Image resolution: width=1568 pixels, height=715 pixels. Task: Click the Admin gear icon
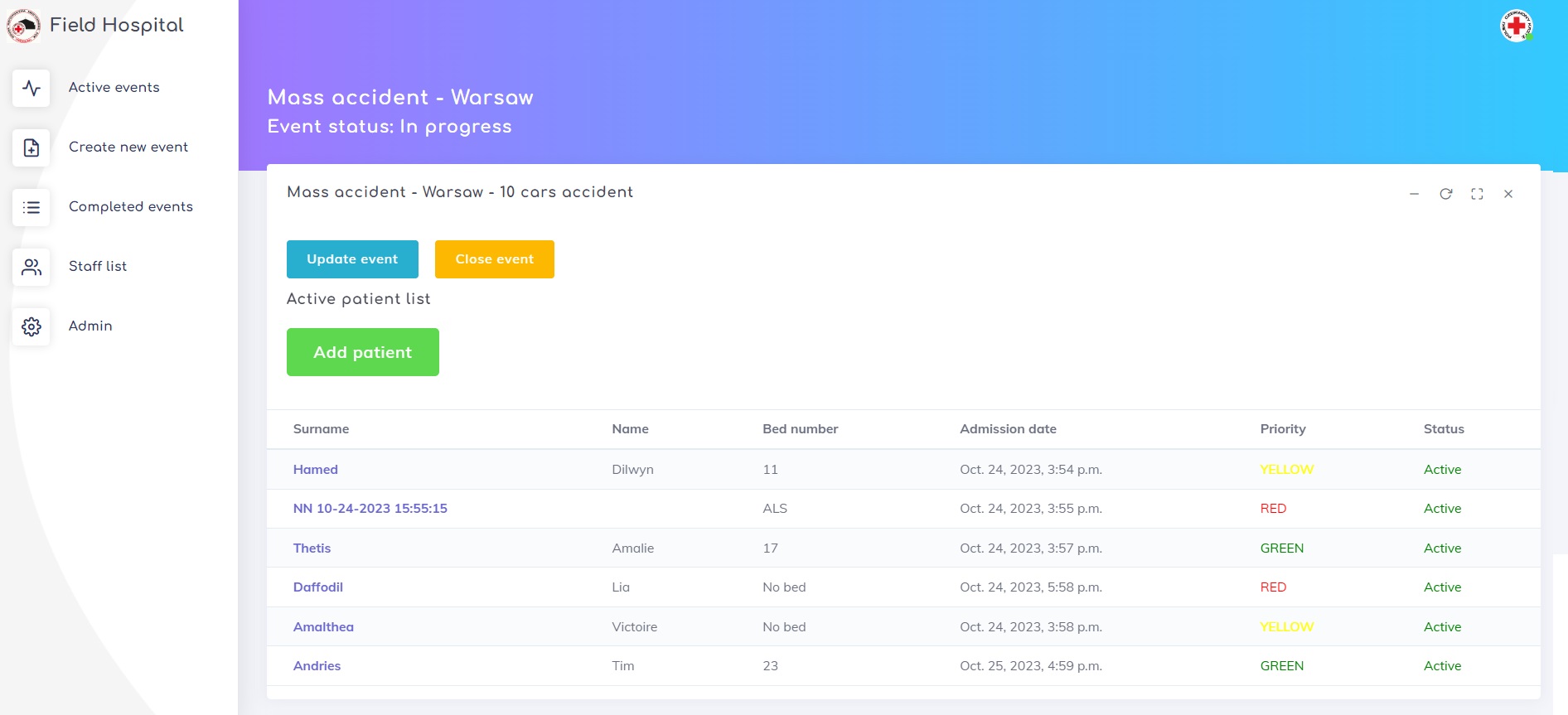[x=31, y=326]
